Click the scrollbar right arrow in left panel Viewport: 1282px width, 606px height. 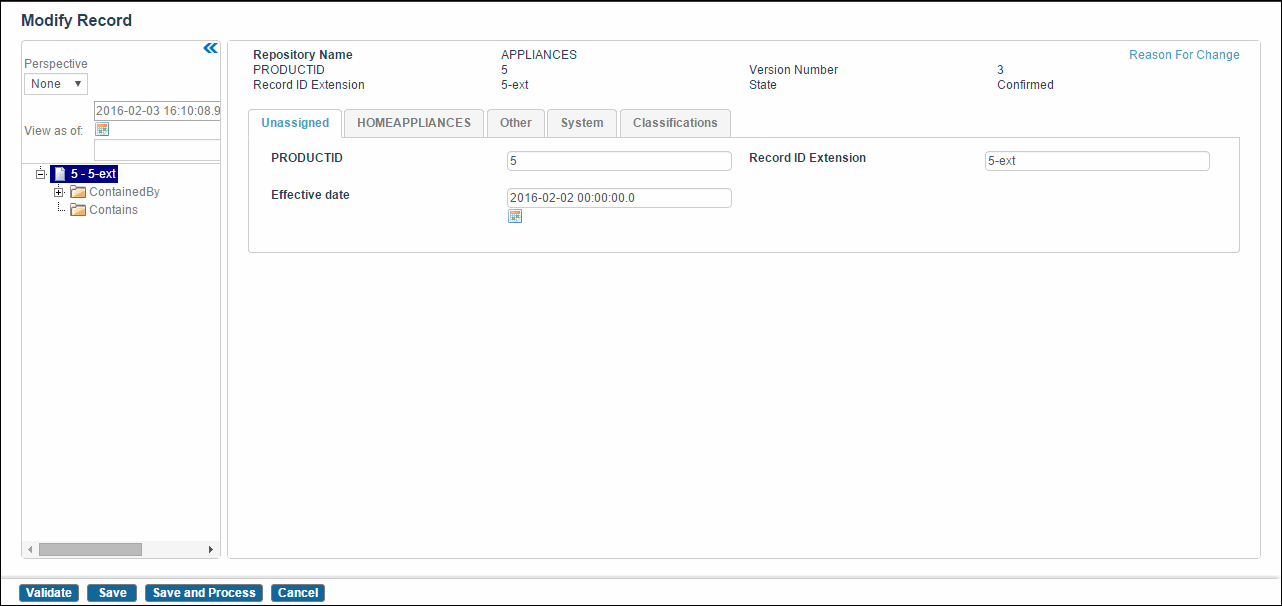point(211,550)
